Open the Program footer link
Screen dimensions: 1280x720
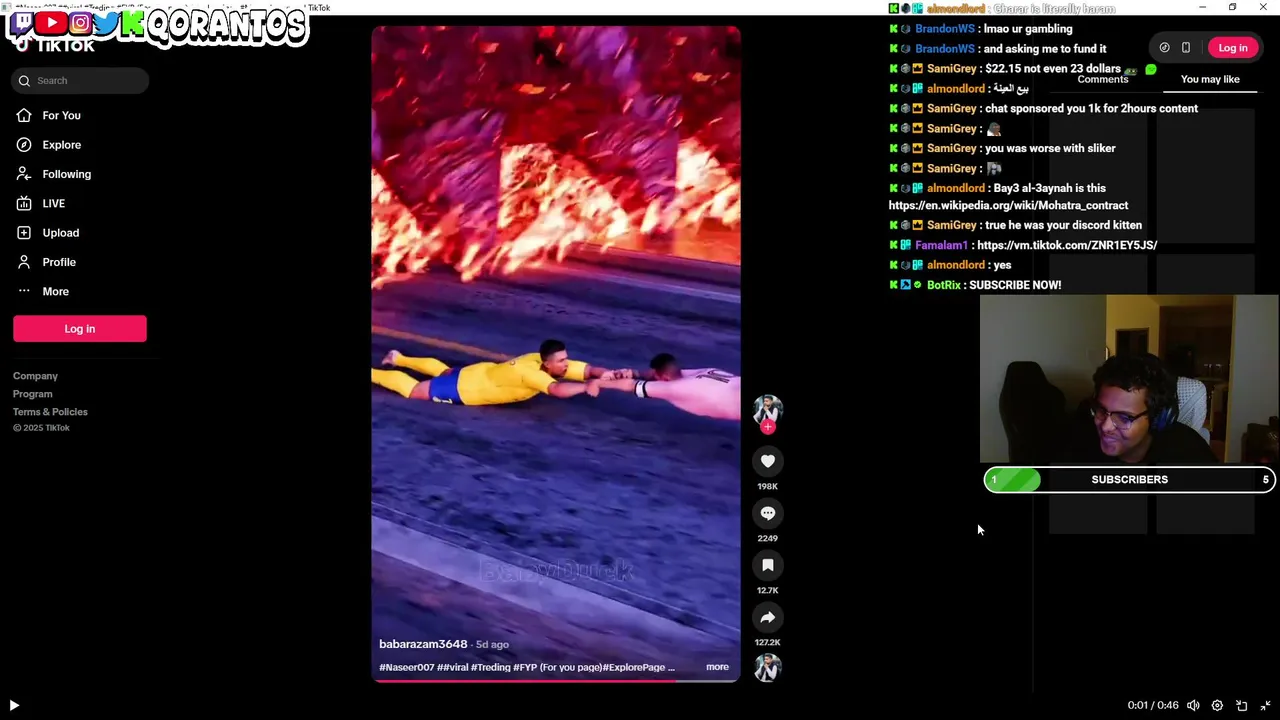33,394
